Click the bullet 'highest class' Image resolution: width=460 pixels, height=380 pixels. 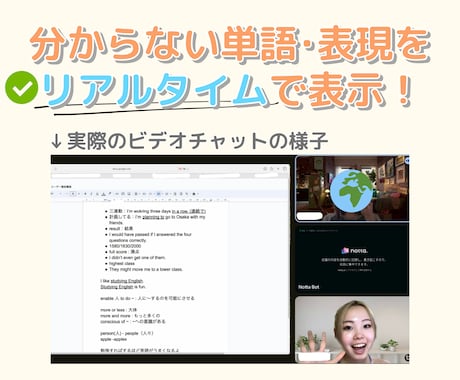point(122,263)
